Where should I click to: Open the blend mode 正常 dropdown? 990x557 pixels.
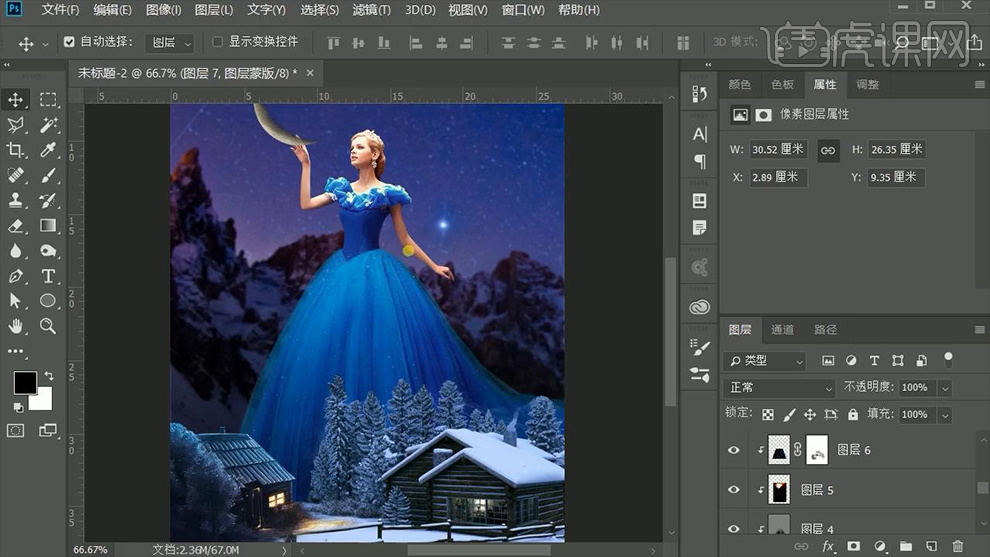(x=780, y=387)
